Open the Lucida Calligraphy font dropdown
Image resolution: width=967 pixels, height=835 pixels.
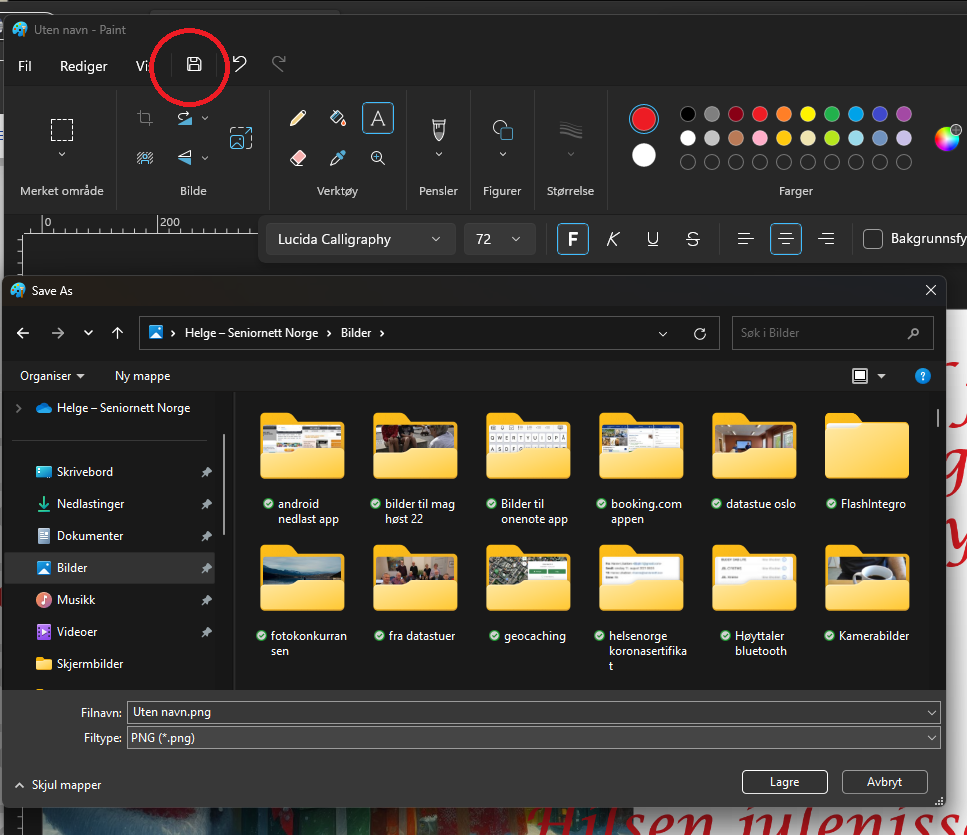click(x=358, y=239)
